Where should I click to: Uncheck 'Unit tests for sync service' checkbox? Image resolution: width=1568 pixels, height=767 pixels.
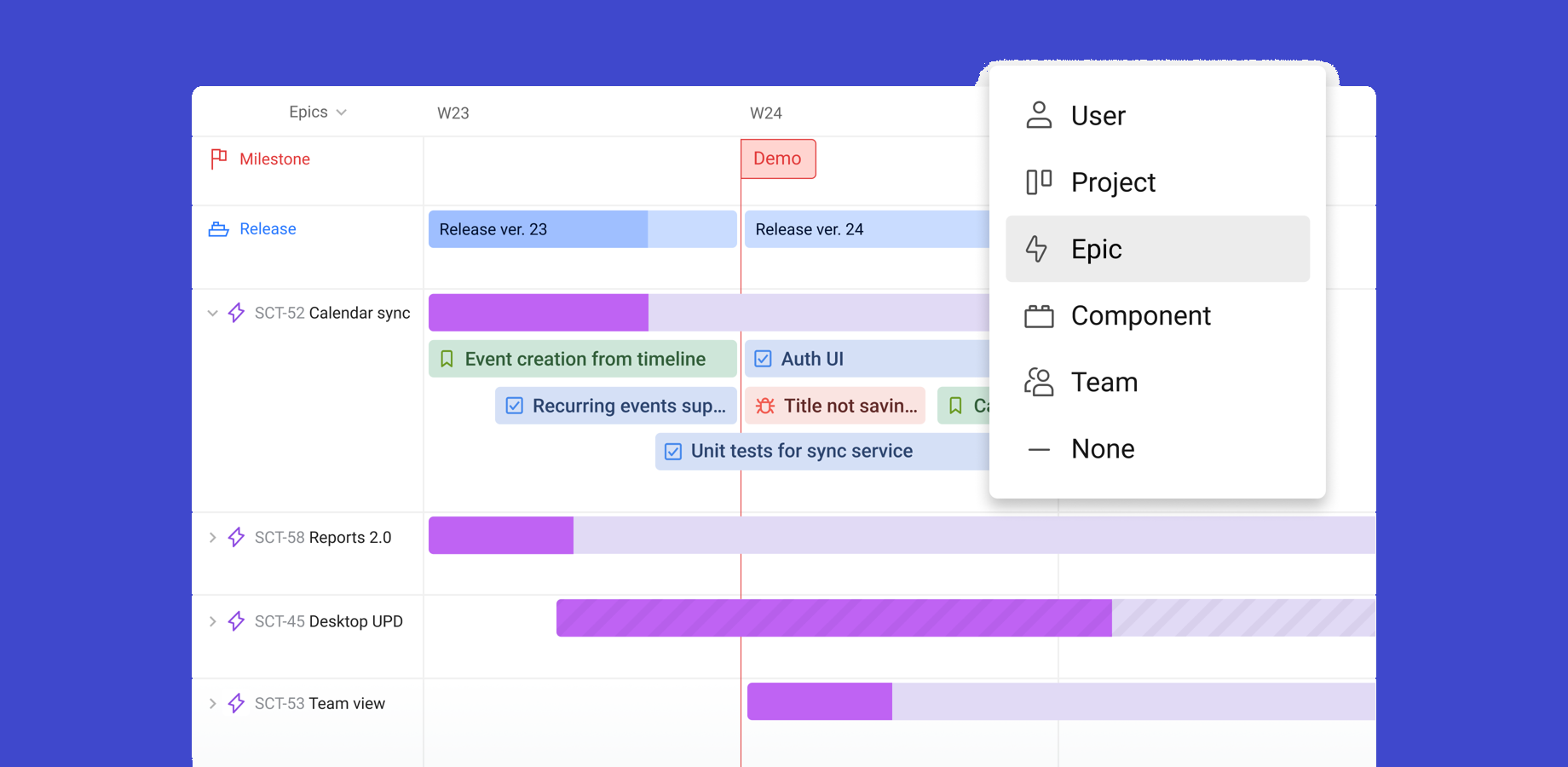click(x=673, y=451)
